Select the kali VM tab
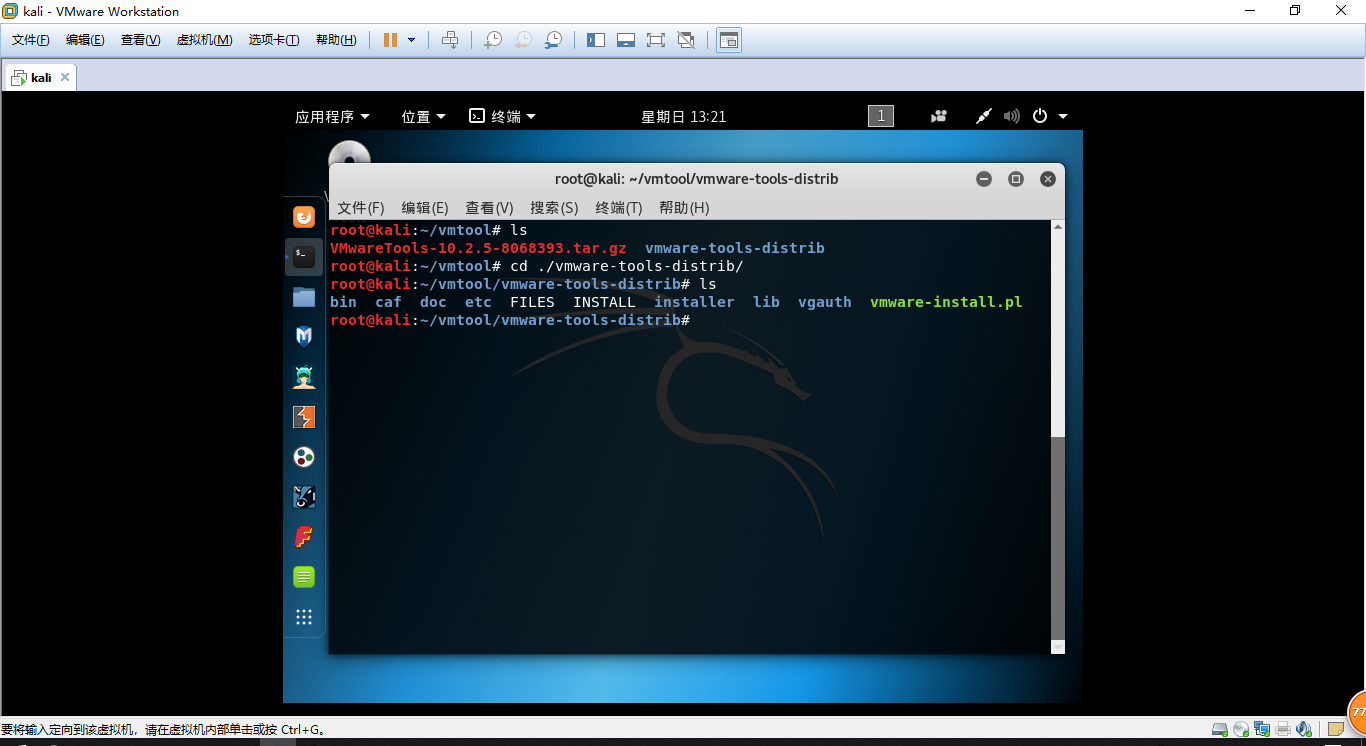 tap(40, 77)
